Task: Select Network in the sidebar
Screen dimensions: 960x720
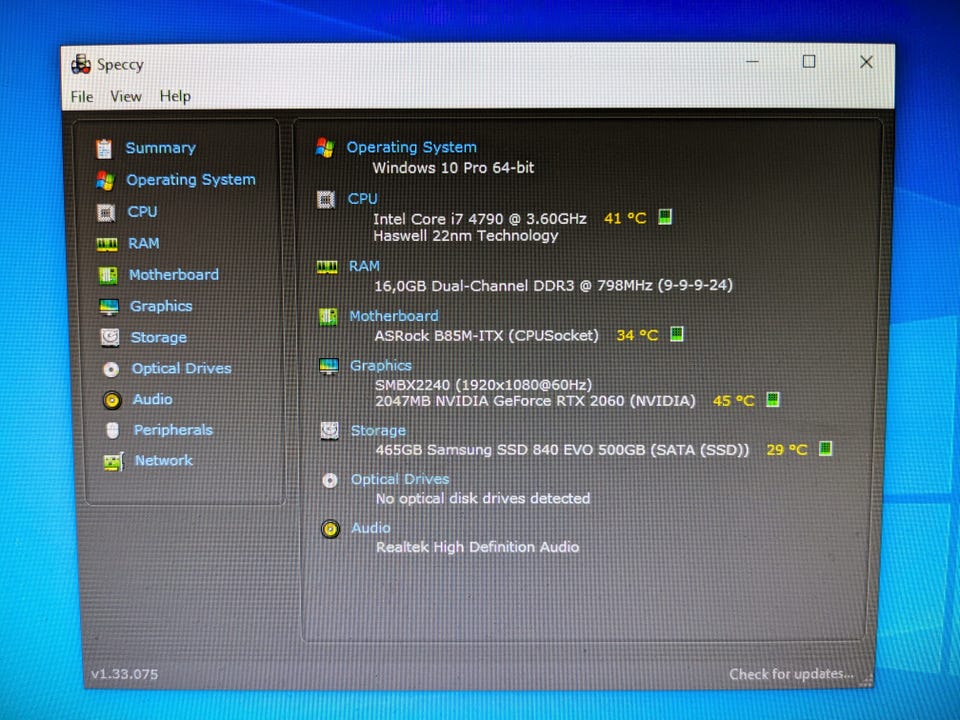Action: tap(163, 460)
